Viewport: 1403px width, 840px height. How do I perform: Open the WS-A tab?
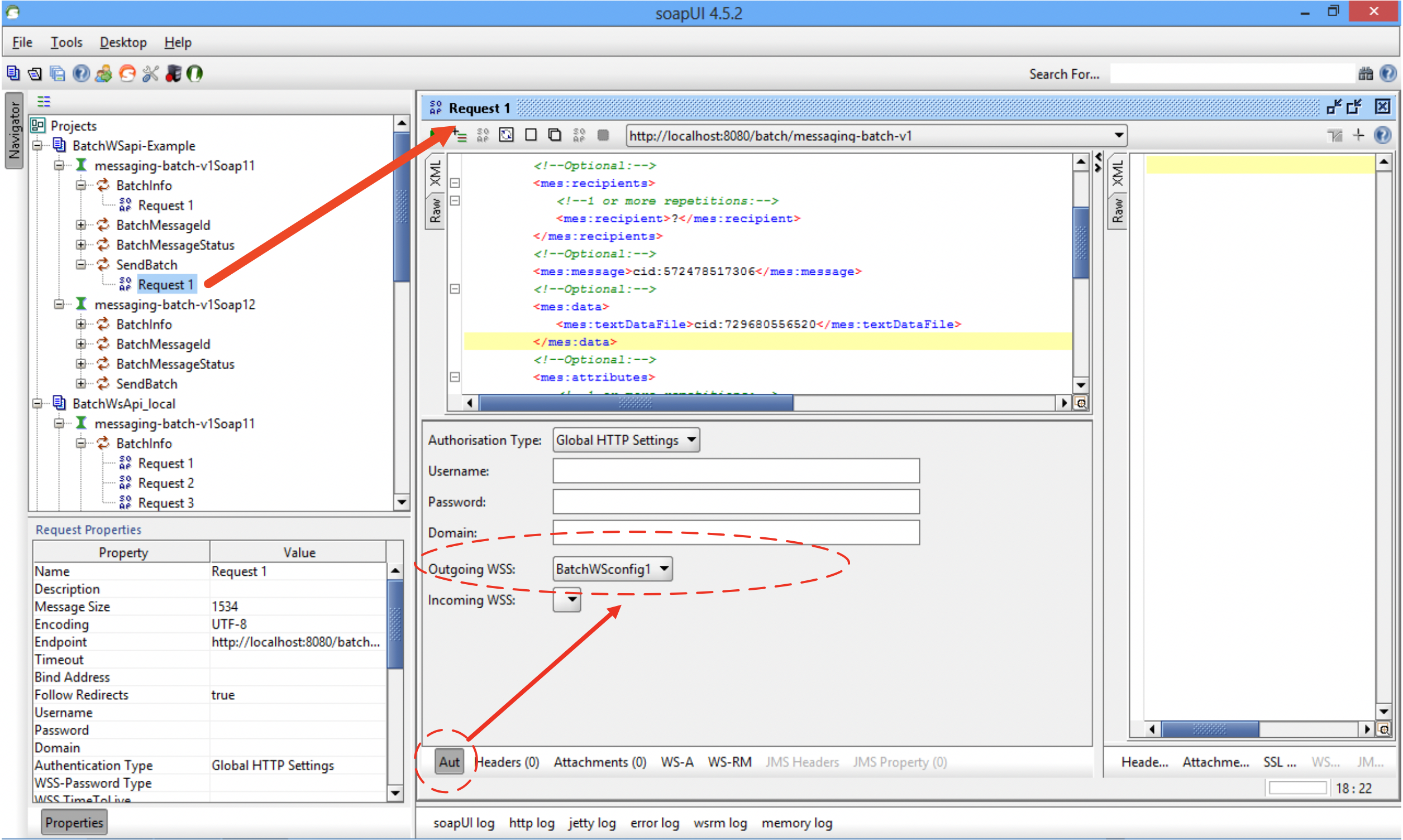coord(677,762)
